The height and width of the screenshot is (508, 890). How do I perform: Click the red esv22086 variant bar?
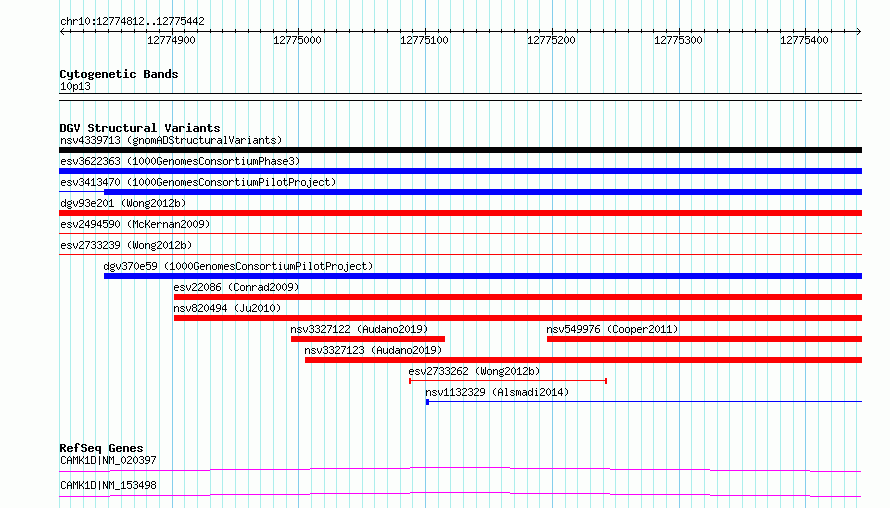point(518,297)
